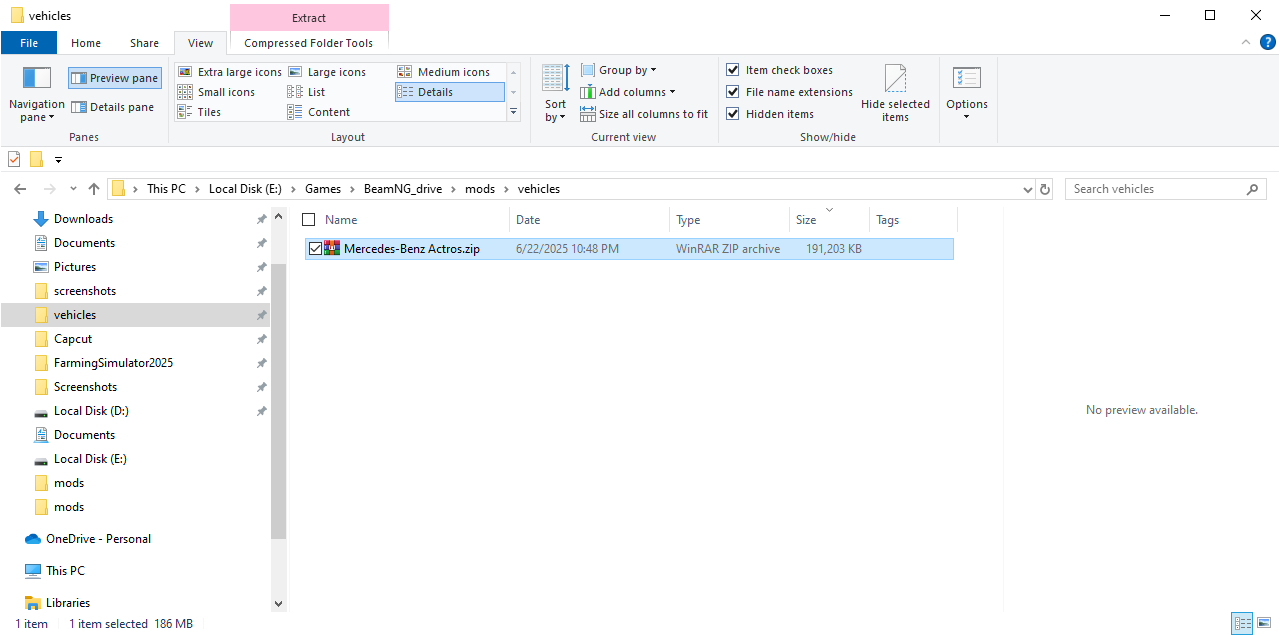Choose Large icons layout
Screen dimensions: 1280x636
click(327, 72)
